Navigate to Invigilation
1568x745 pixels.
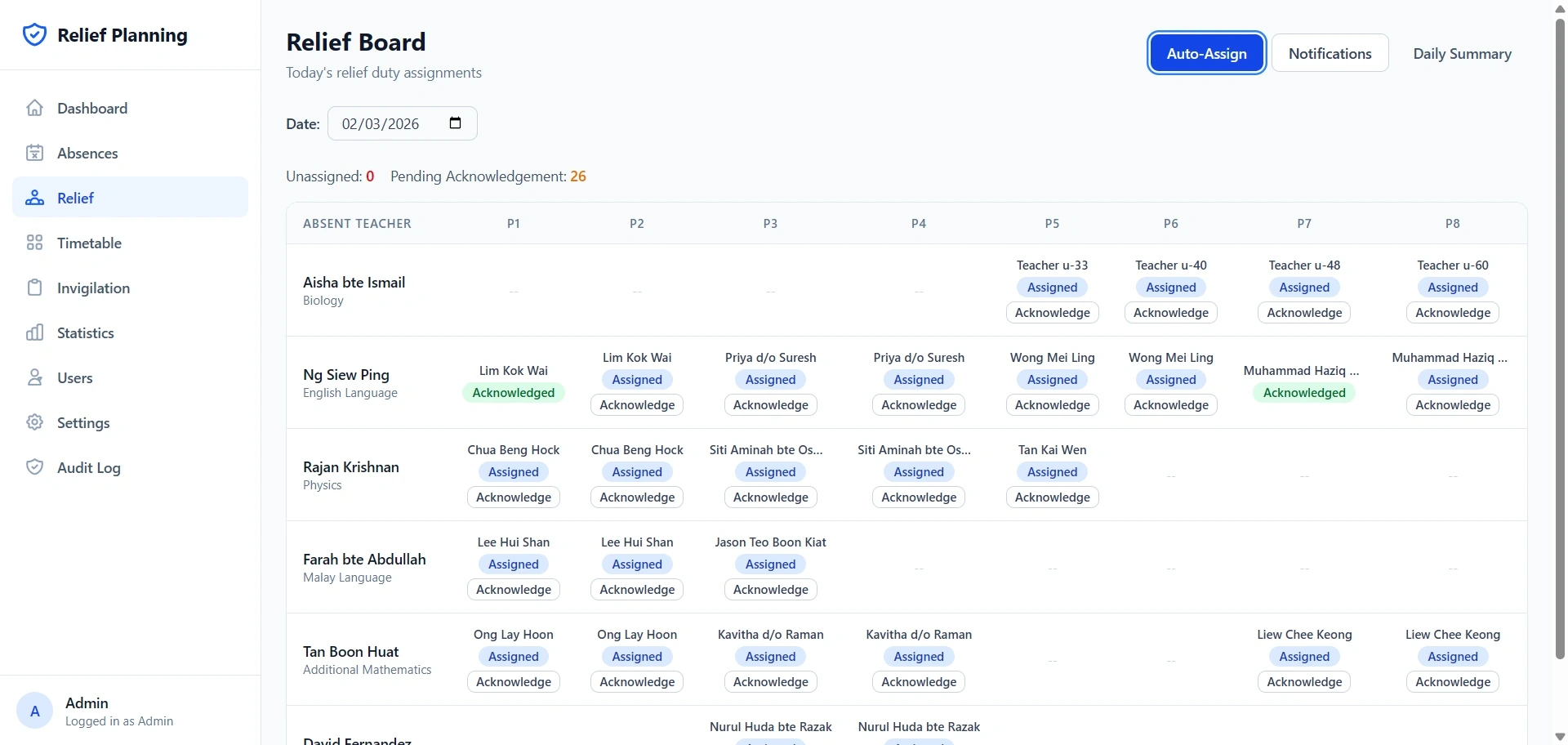click(130, 288)
